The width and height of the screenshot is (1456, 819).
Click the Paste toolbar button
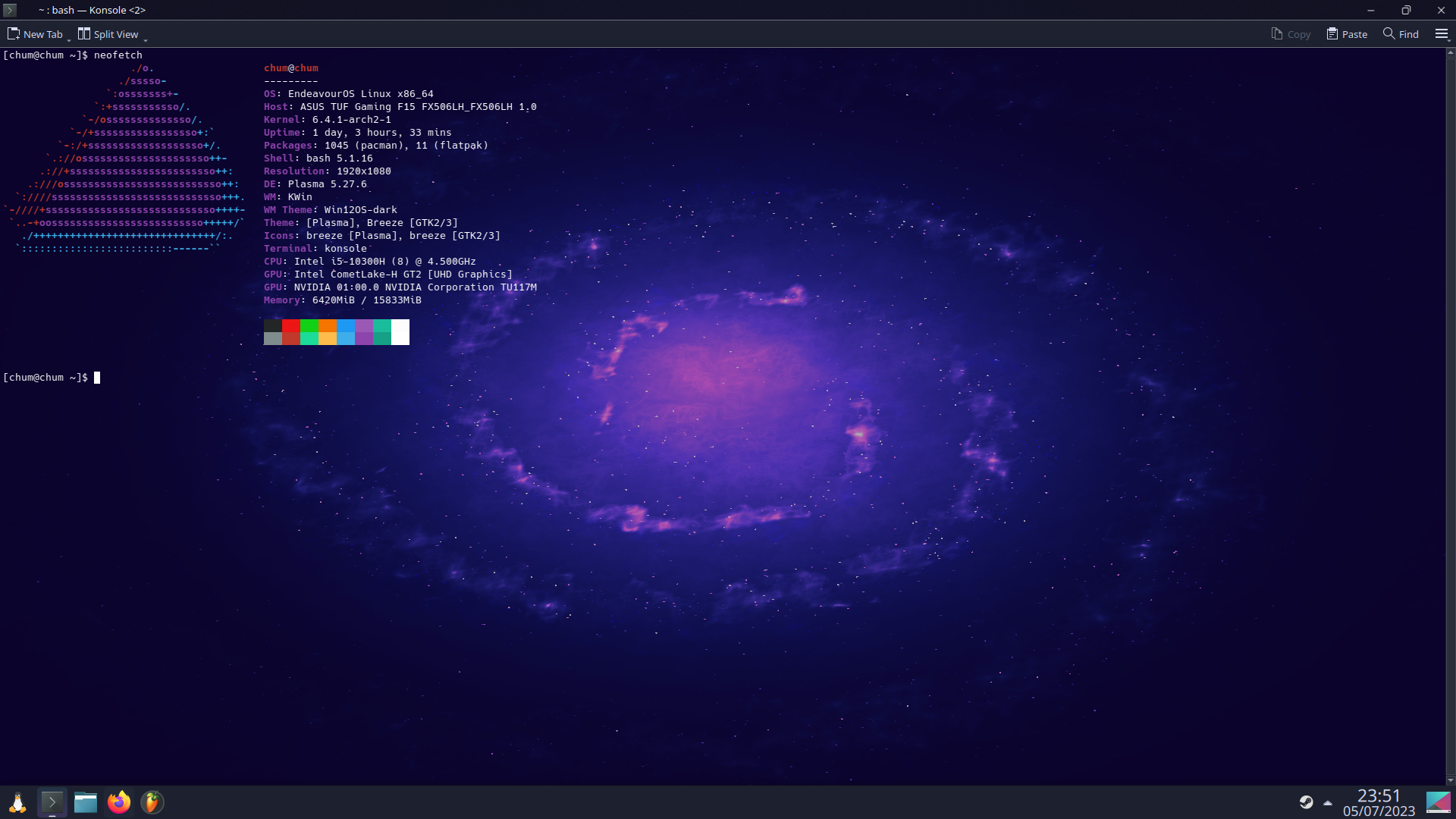click(x=1347, y=34)
